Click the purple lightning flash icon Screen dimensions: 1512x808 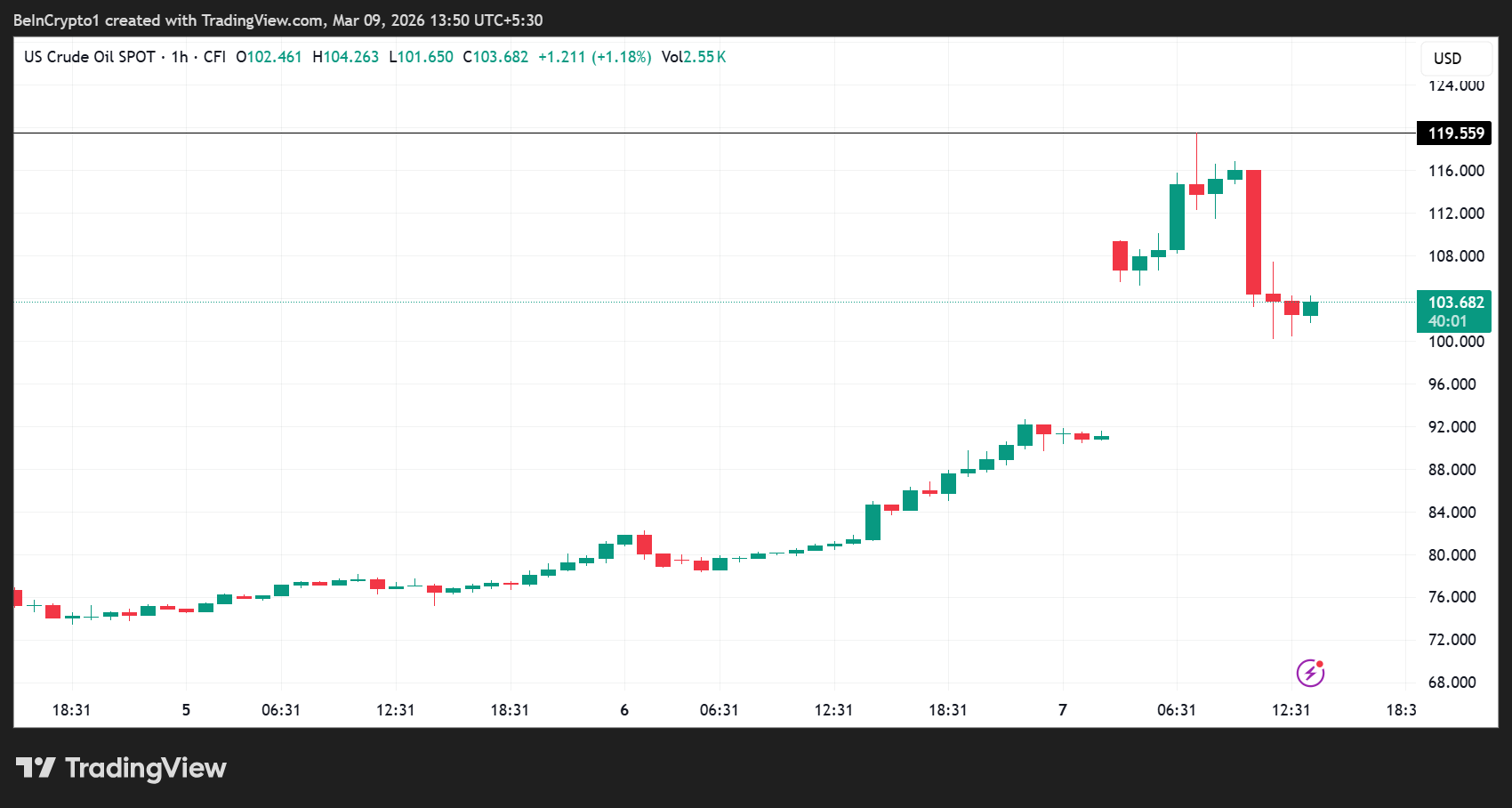point(1310,673)
